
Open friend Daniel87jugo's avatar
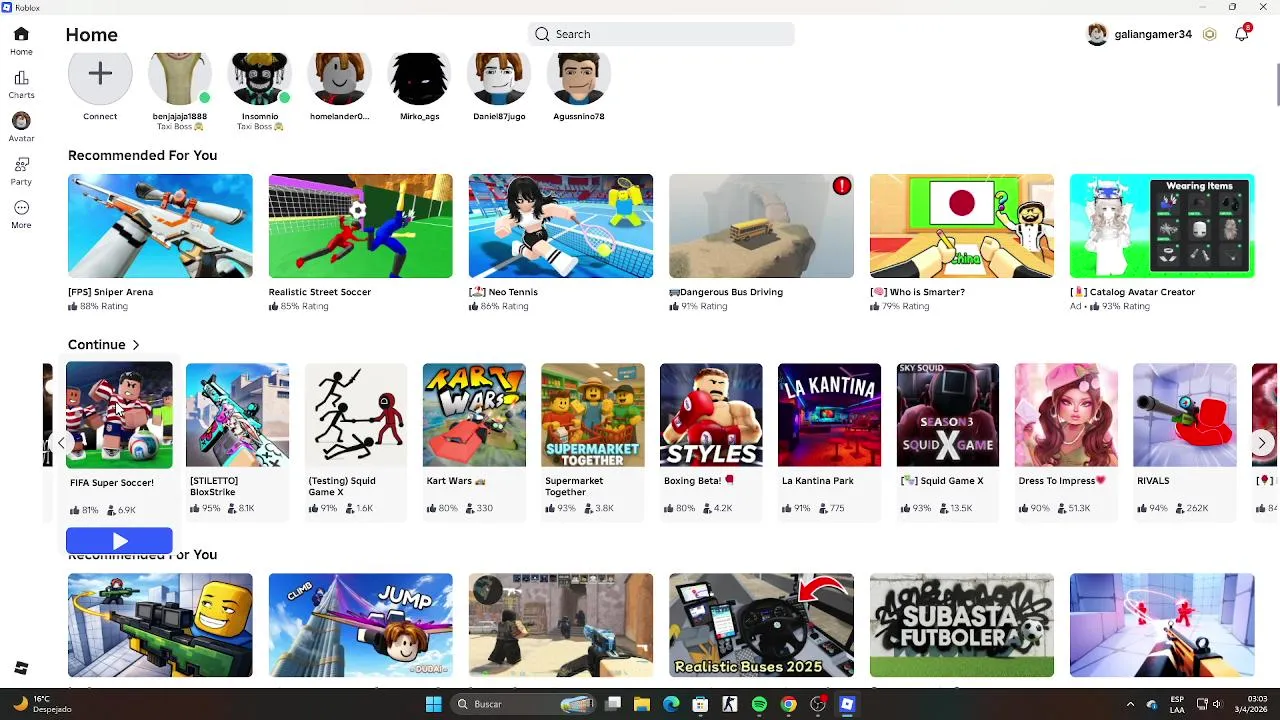[499, 78]
